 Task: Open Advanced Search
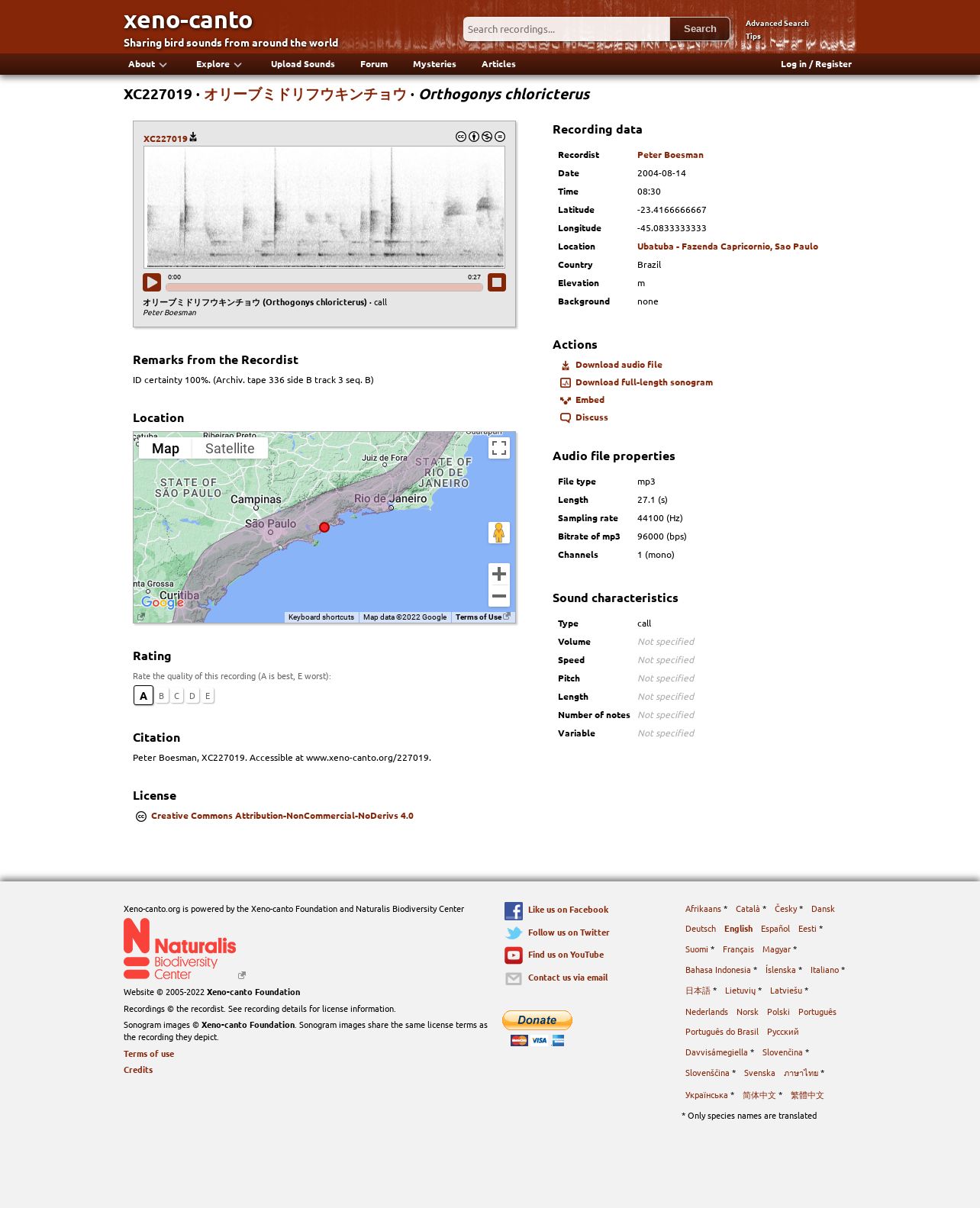(777, 23)
